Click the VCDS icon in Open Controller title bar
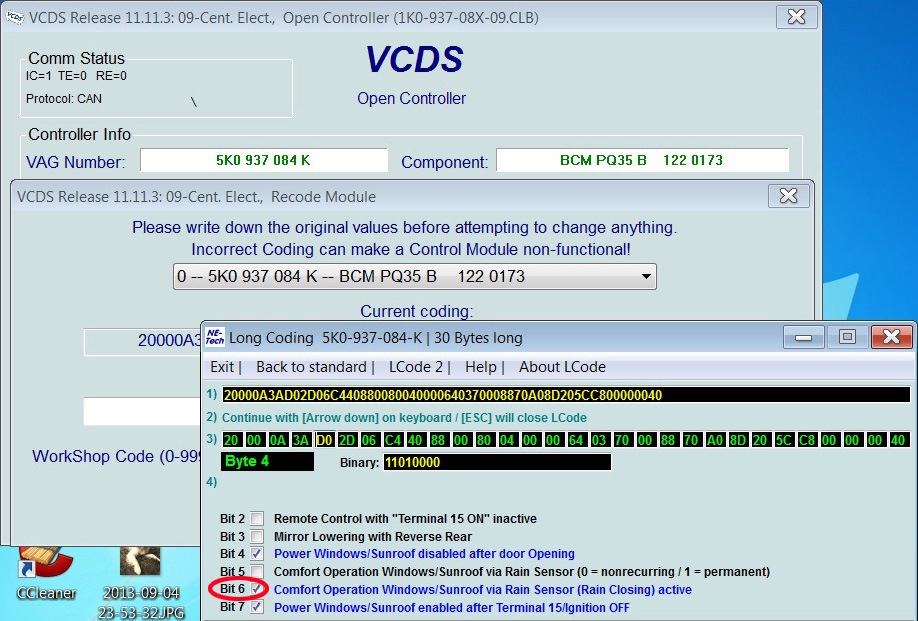This screenshot has width=918, height=621. [15, 18]
